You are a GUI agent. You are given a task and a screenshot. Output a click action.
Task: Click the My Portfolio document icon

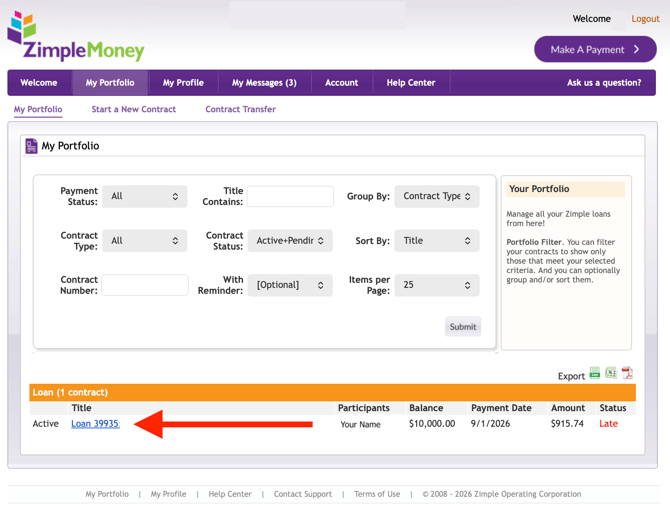(31, 146)
